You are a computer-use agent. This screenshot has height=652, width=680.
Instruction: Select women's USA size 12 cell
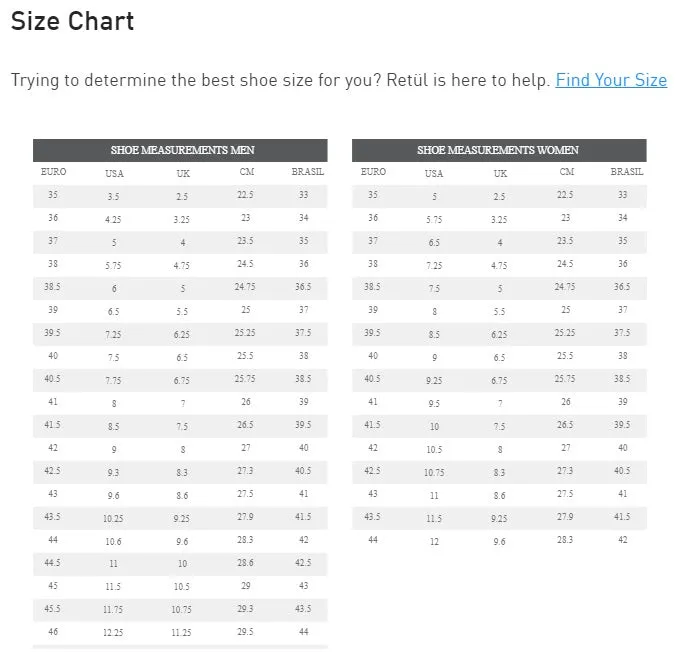(x=434, y=541)
